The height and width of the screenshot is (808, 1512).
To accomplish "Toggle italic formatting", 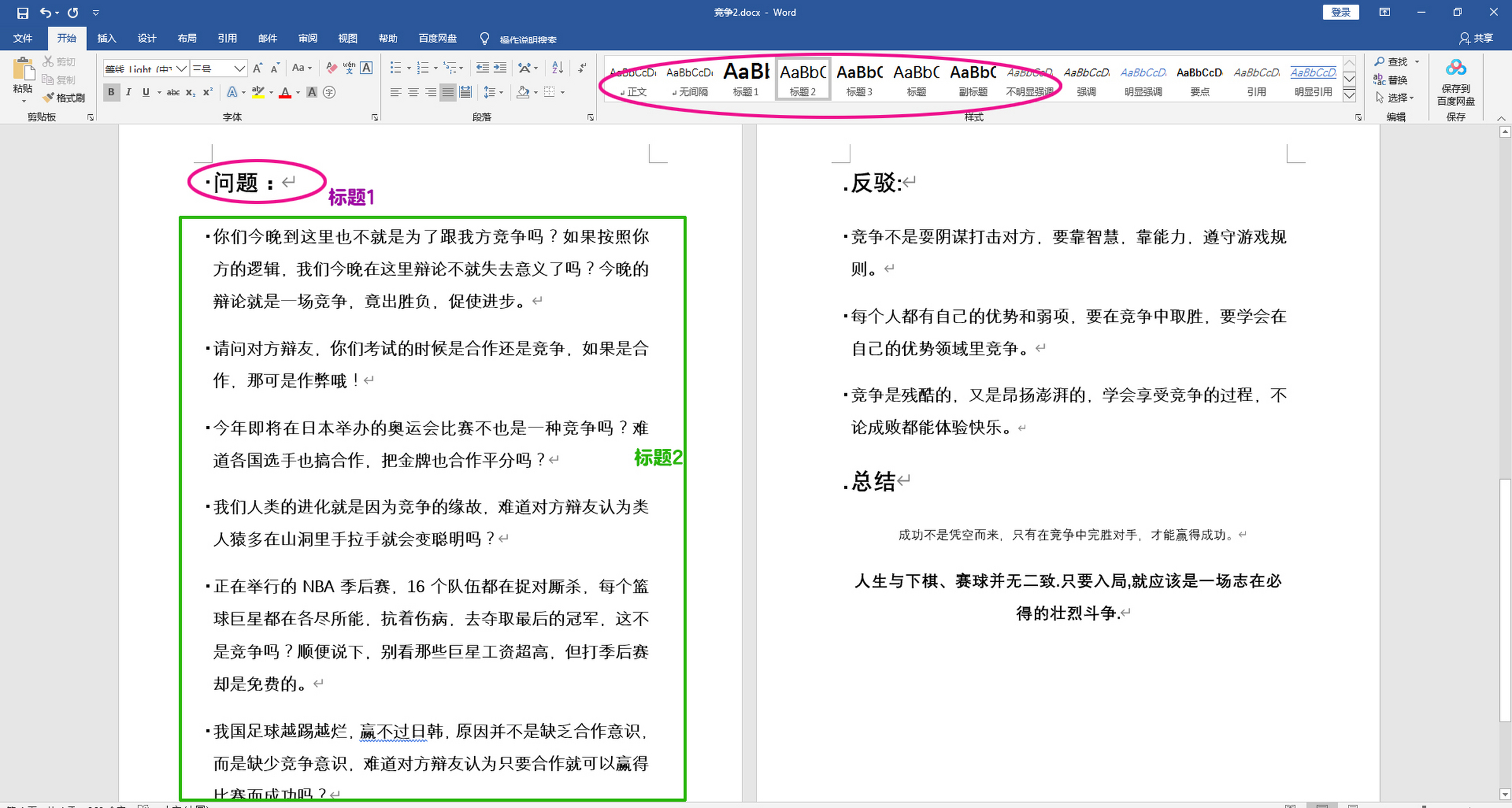I will coord(128,92).
